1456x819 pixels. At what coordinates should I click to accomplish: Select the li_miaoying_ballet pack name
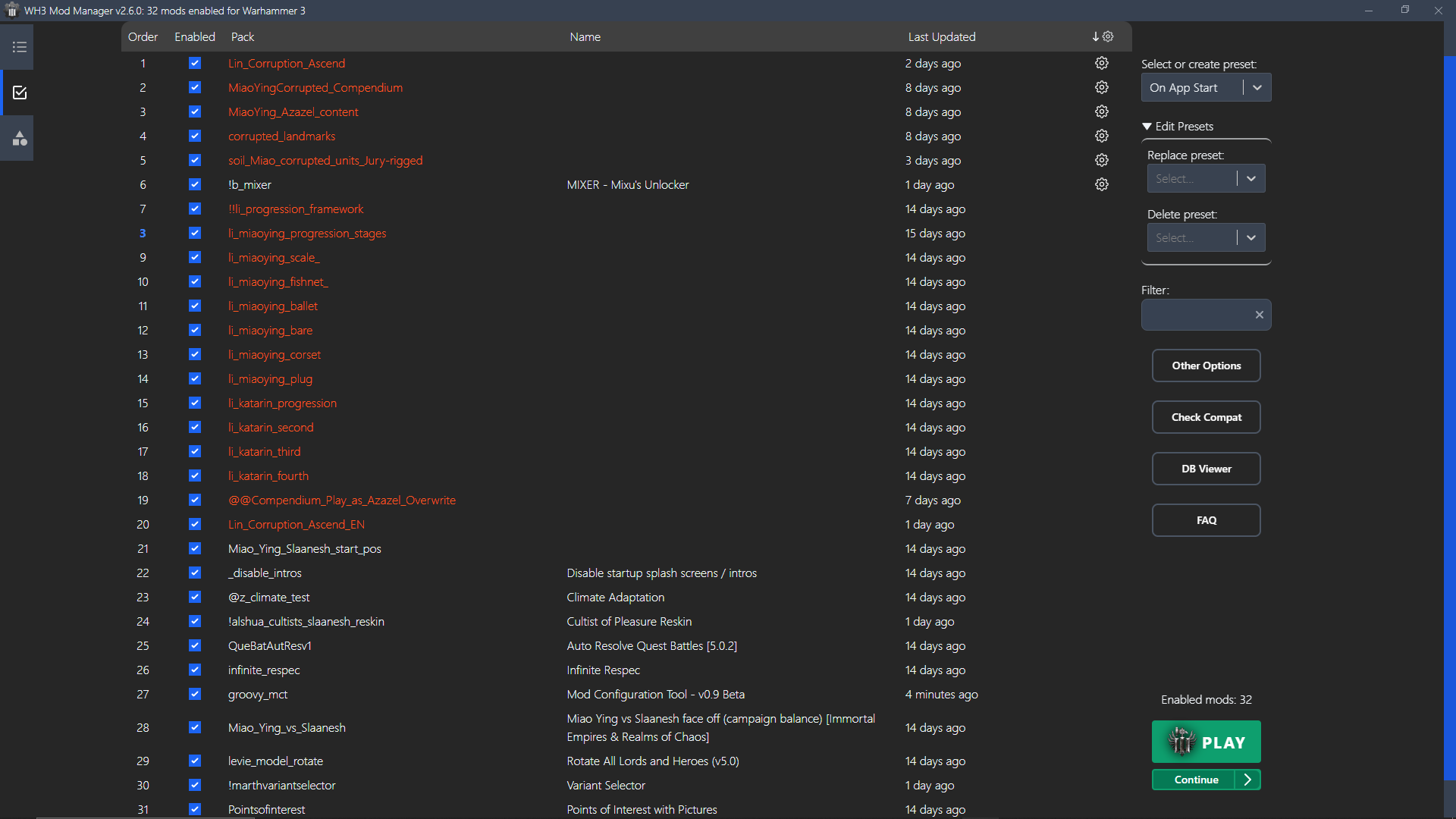coord(273,306)
